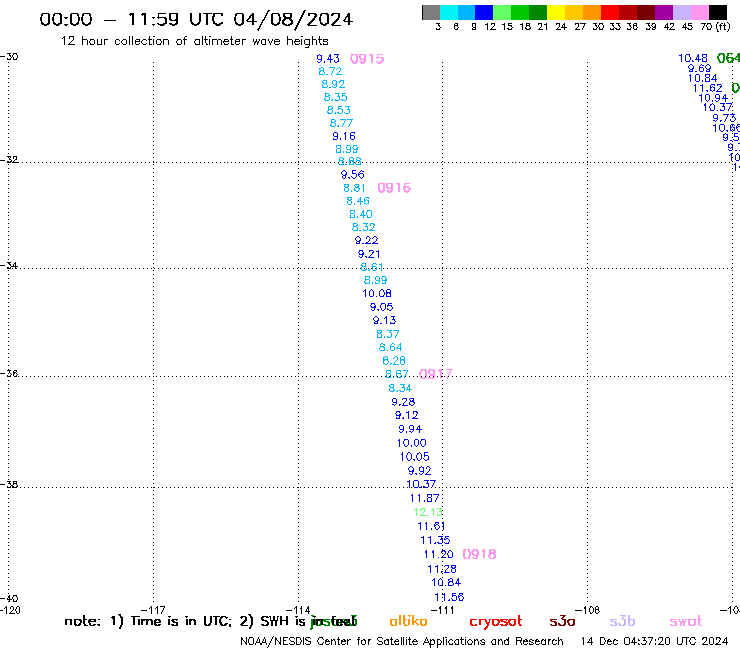
Task: Pick the bright red swatch in the legend
Action: (x=610, y=12)
